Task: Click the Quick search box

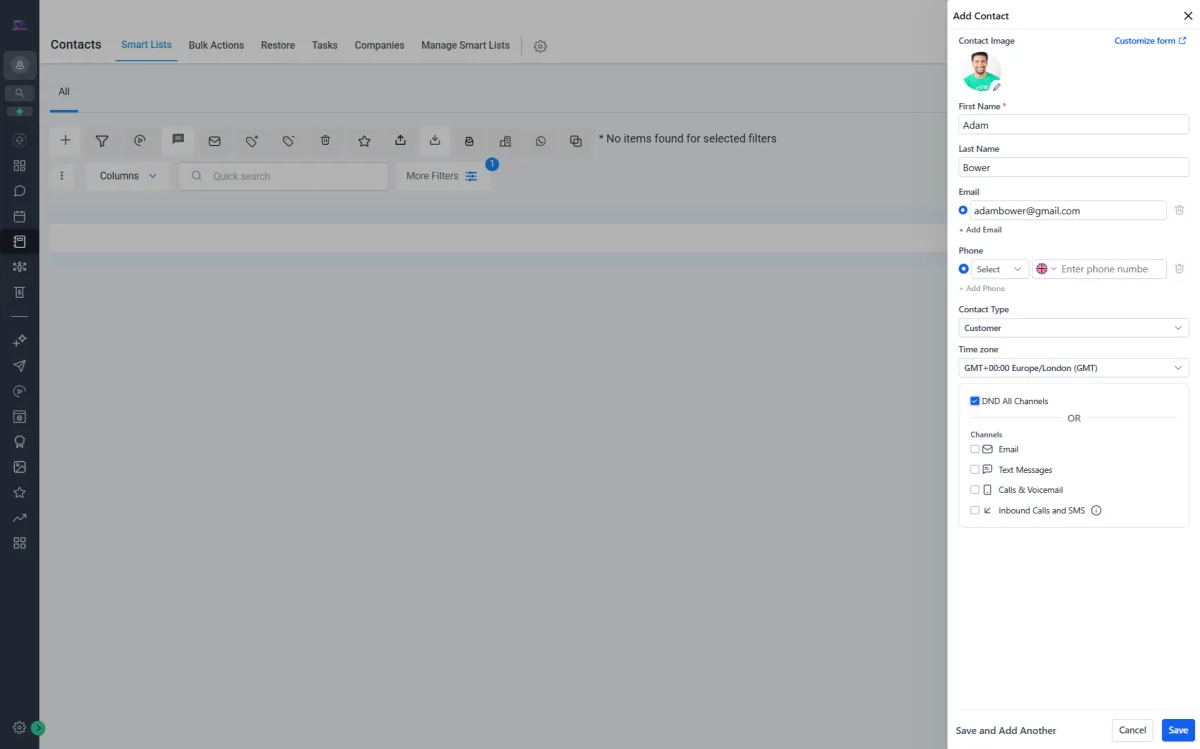Action: (283, 176)
